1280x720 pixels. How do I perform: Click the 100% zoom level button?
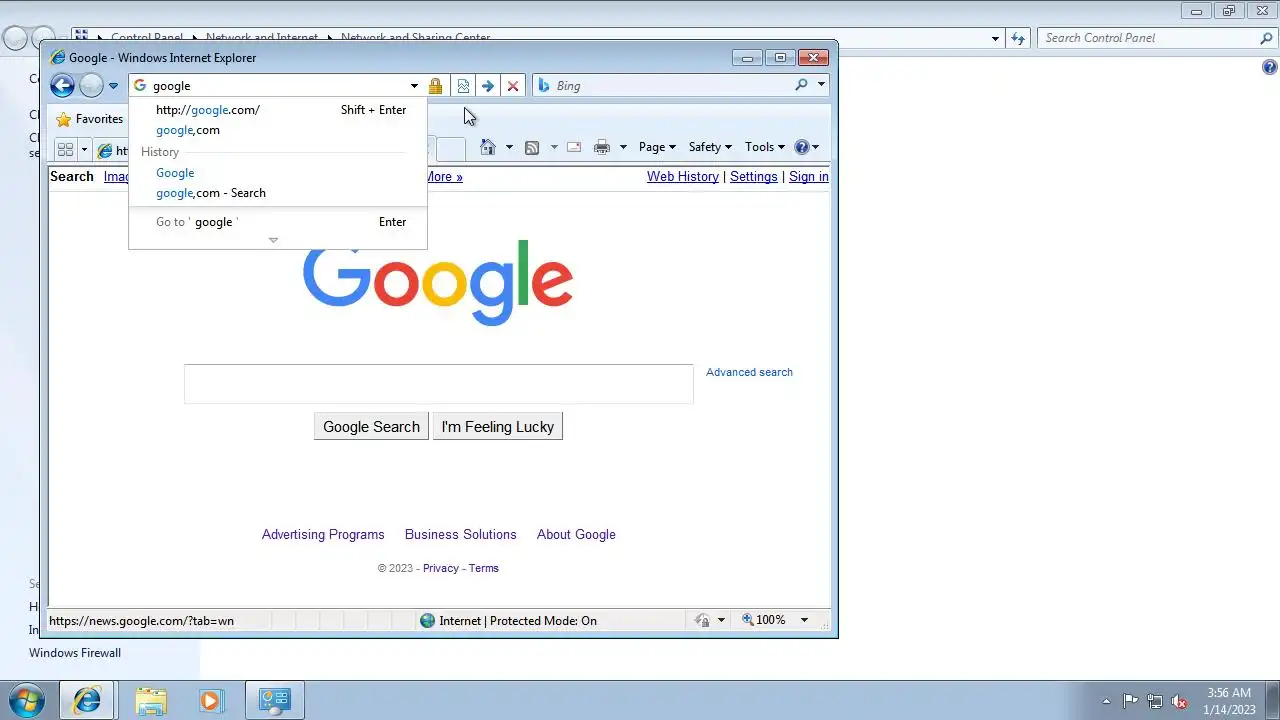(x=764, y=621)
